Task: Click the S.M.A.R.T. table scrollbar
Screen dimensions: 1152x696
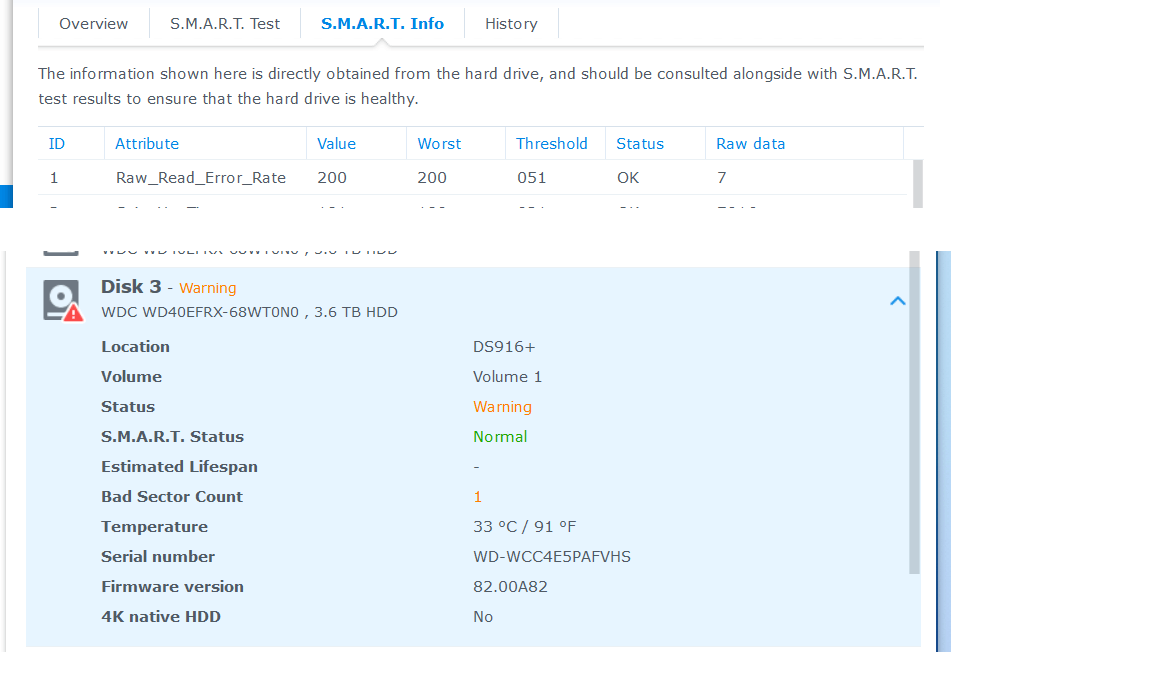Action: pyautogui.click(x=918, y=184)
